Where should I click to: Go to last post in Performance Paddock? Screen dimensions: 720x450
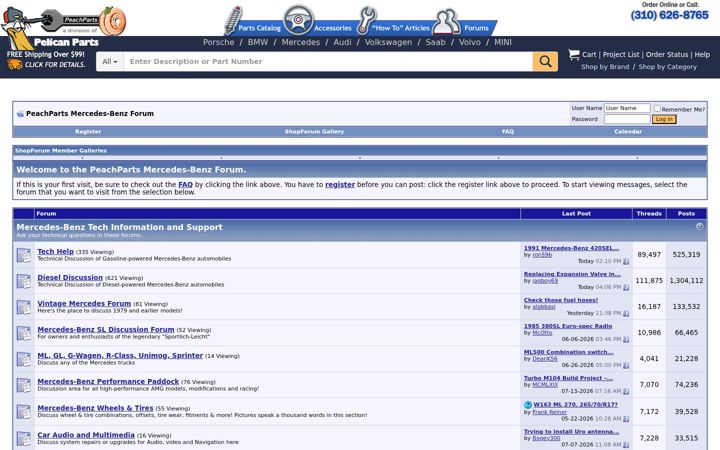626,392
